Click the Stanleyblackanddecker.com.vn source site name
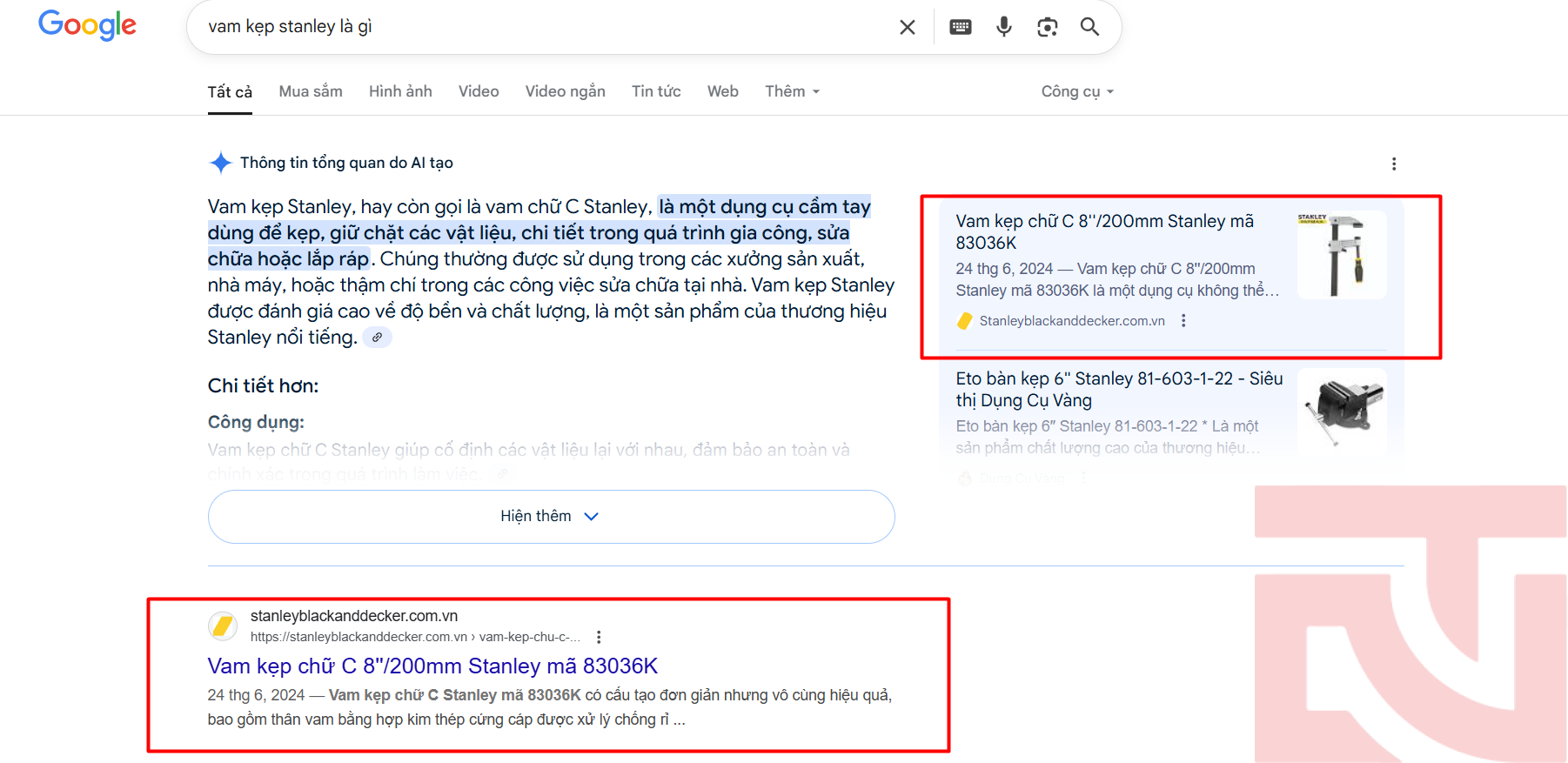This screenshot has height=763, width=1568. [1072, 321]
